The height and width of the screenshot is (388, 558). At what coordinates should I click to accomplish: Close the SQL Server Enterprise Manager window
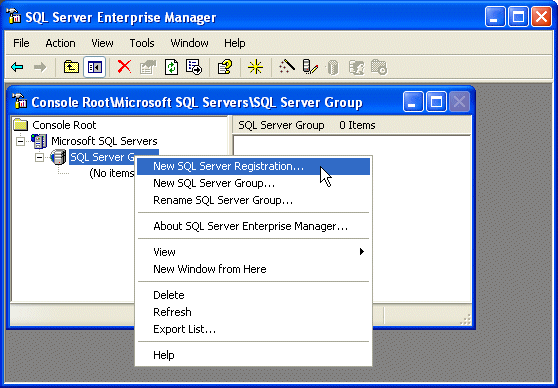tap(541, 17)
